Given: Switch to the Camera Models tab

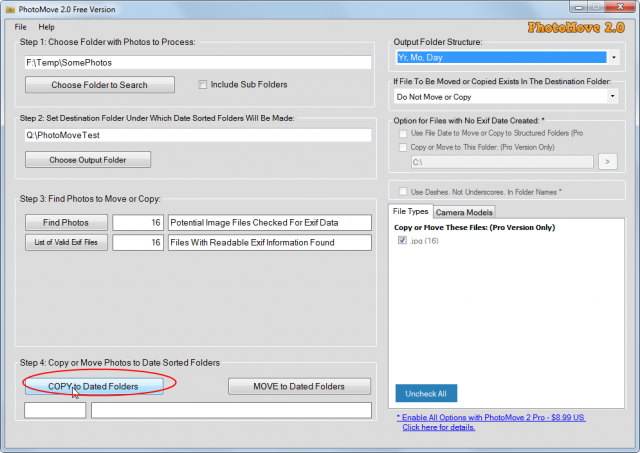Looking at the screenshot, I should (464, 212).
